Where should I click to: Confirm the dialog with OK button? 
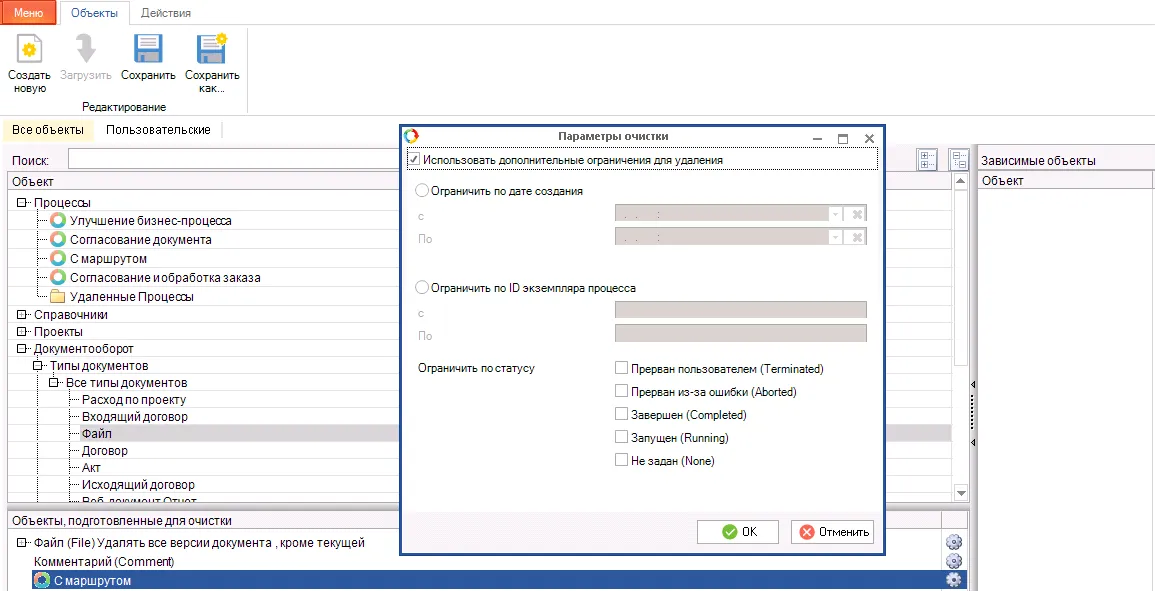(737, 532)
